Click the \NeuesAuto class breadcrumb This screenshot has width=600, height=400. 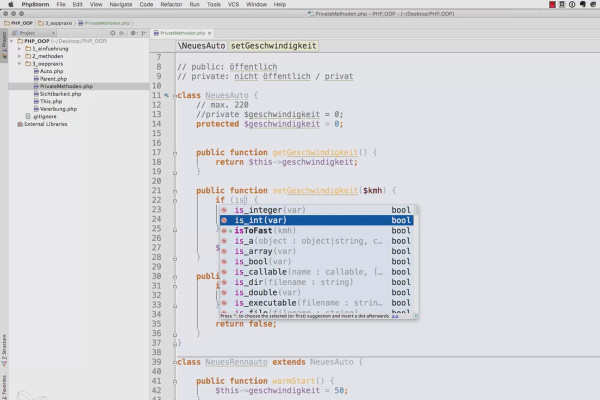coord(201,46)
